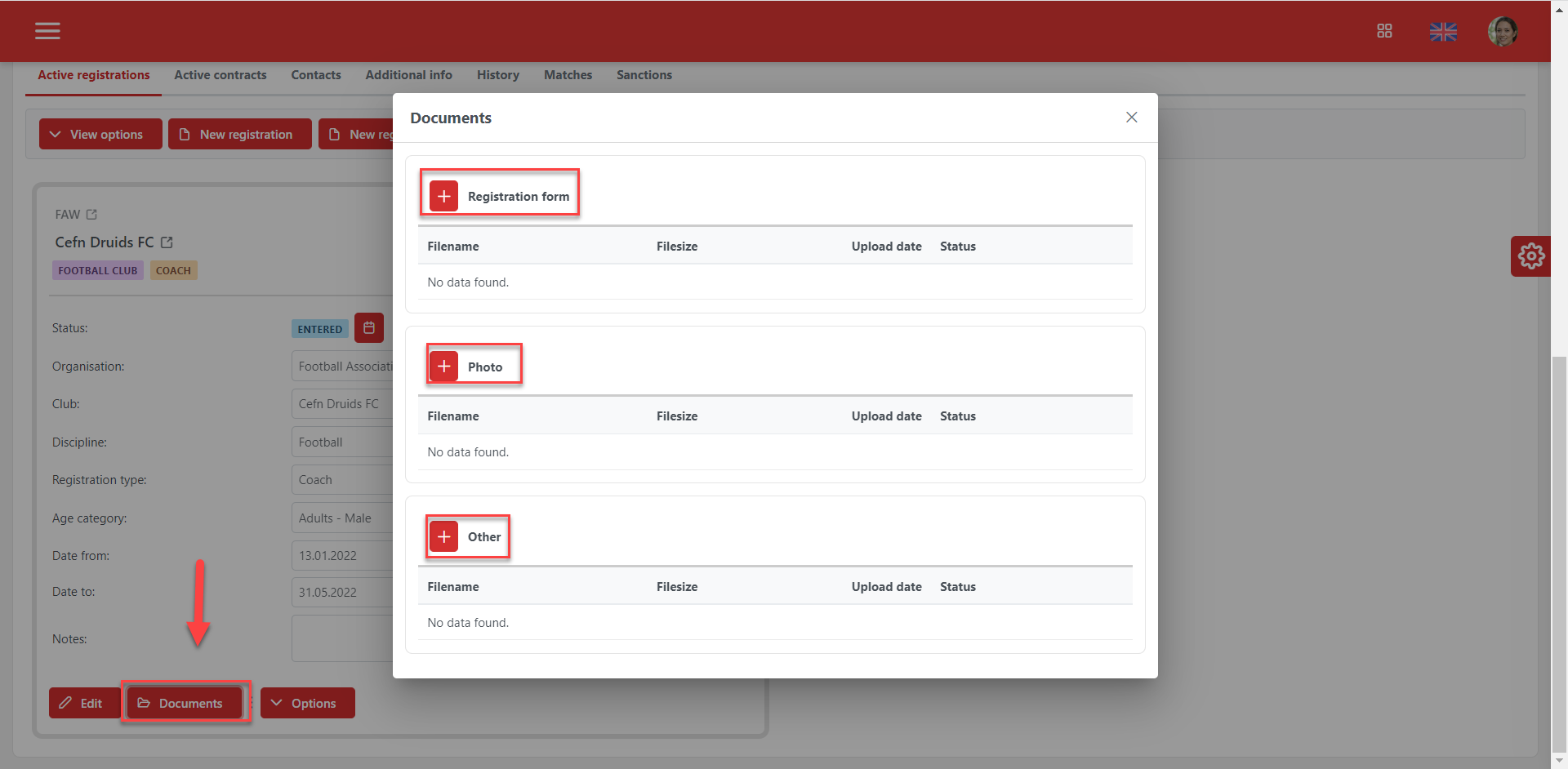This screenshot has width=1568, height=769.
Task: Open Cefn Druids FC external link icon
Action: point(167,242)
